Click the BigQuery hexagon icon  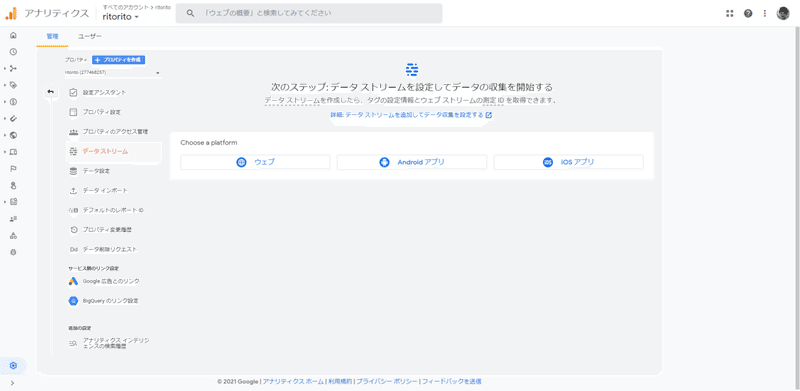coord(73,301)
